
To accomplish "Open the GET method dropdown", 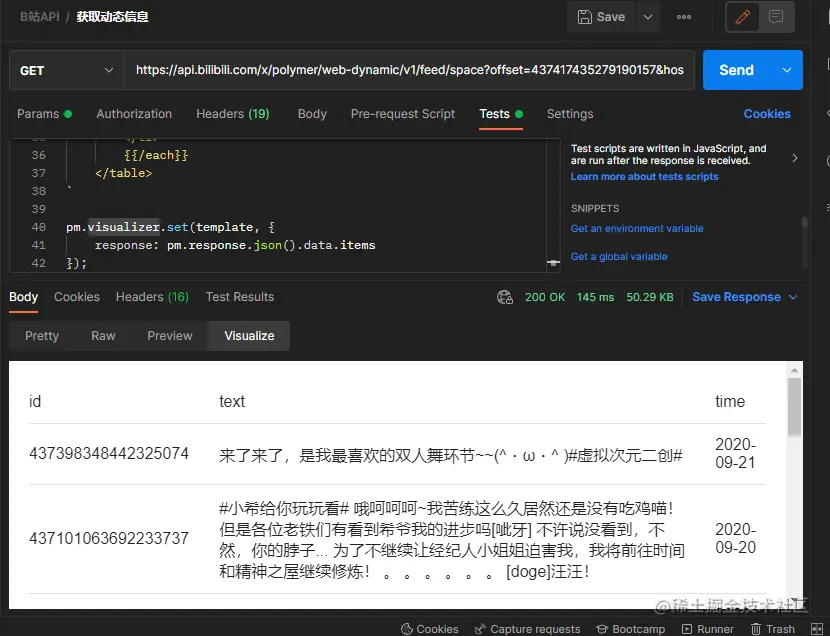I will point(67,70).
